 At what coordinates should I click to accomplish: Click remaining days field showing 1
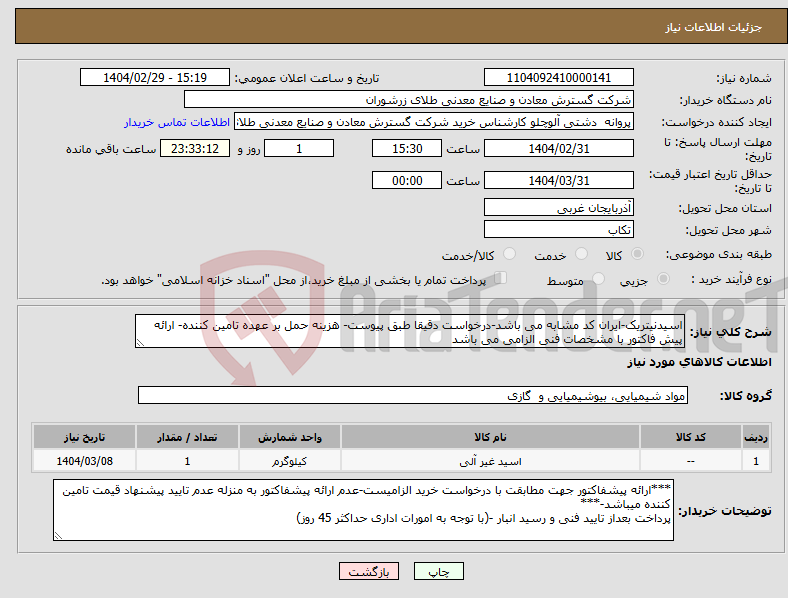(x=299, y=148)
